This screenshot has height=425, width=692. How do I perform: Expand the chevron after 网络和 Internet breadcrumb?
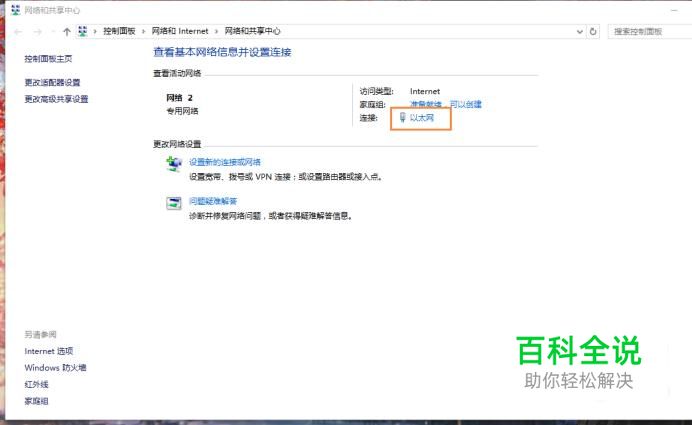point(216,31)
